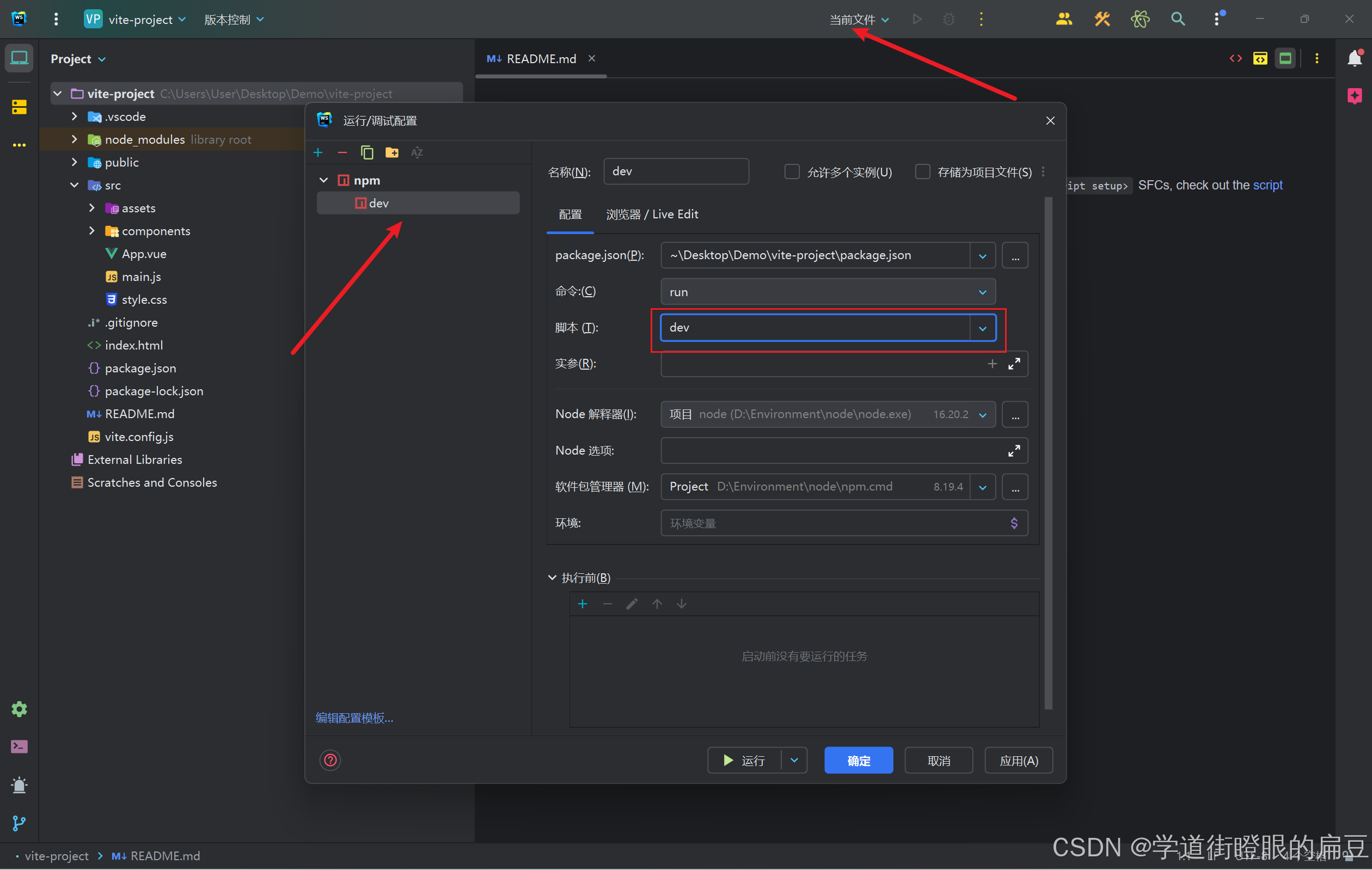Open the Search Everywhere magnifier icon
Viewport: 1372px width, 870px height.
pyautogui.click(x=1177, y=20)
